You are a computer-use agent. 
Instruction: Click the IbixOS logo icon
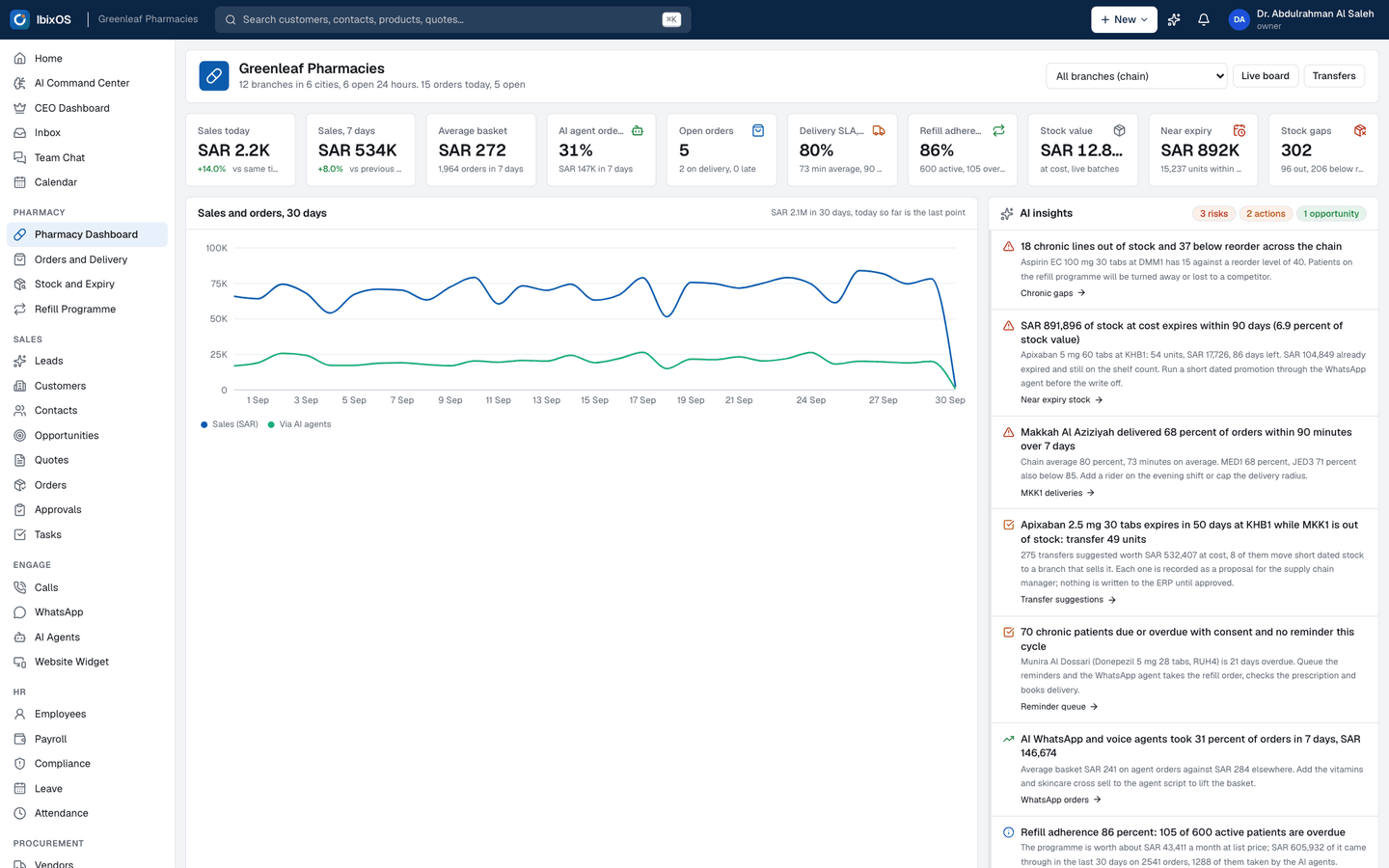[x=19, y=19]
